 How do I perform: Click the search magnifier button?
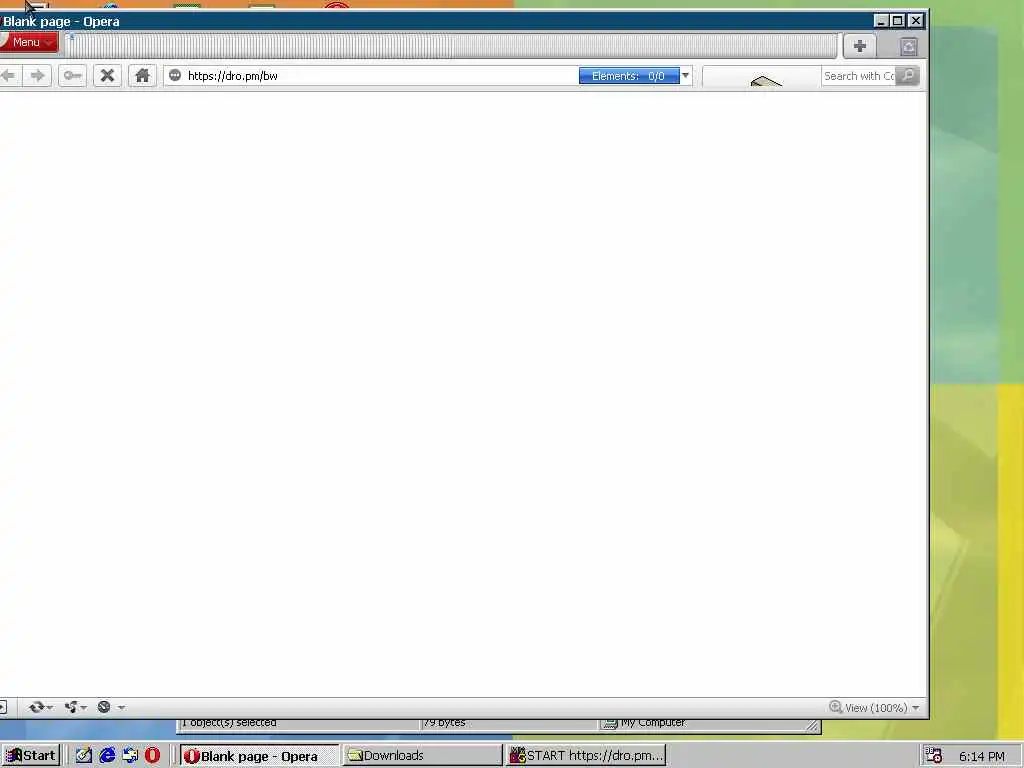(907, 76)
